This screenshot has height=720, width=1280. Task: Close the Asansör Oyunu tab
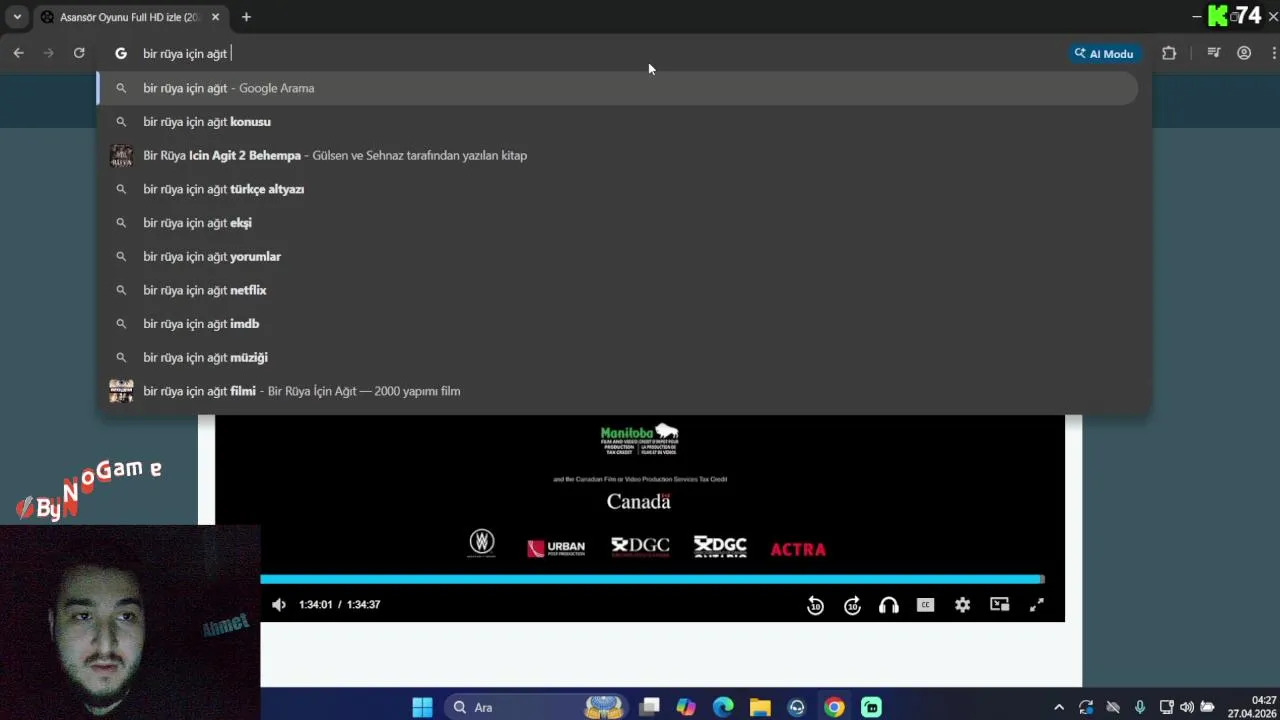(215, 17)
